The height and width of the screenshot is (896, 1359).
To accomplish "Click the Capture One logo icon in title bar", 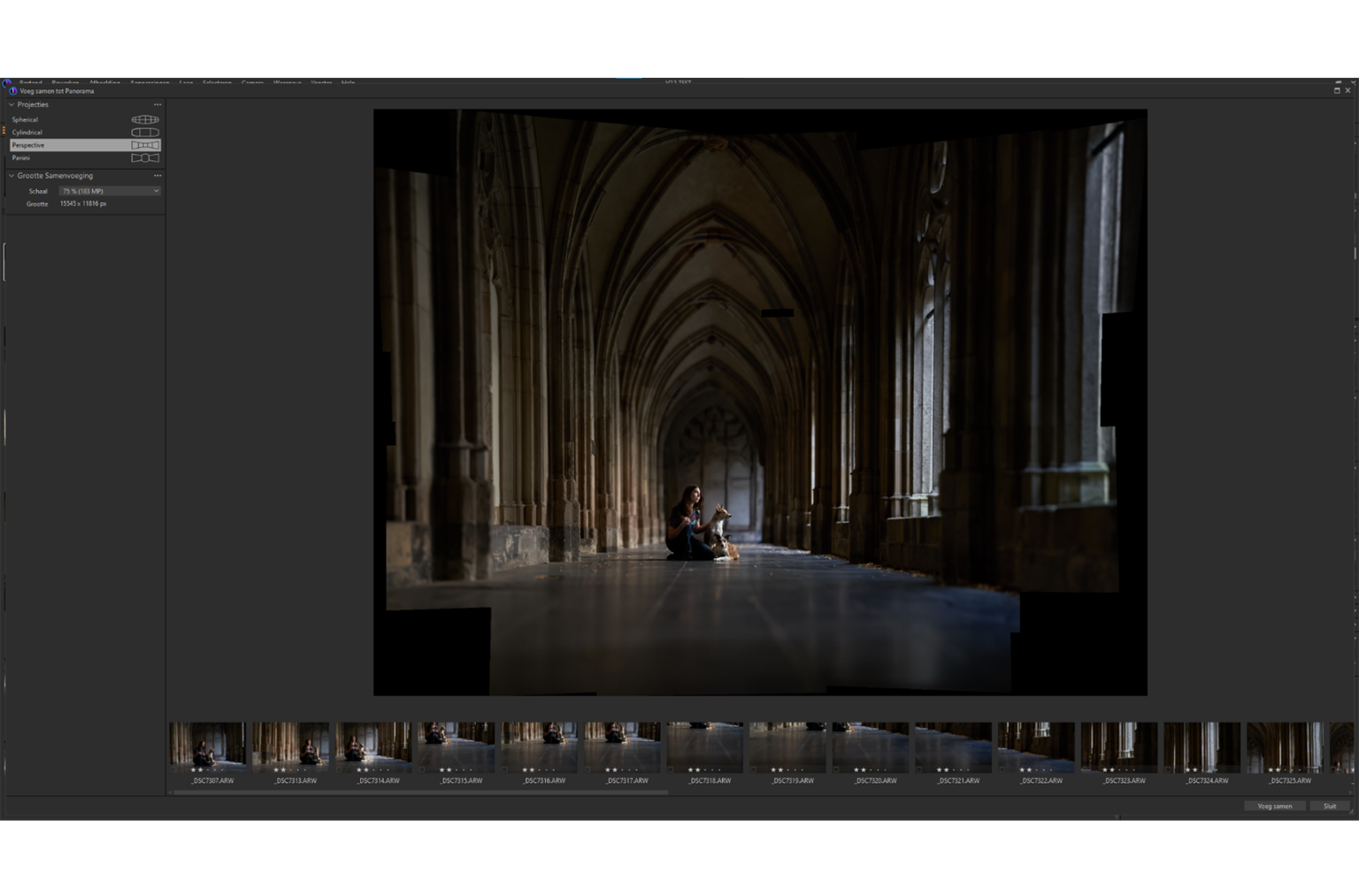I will [12, 91].
